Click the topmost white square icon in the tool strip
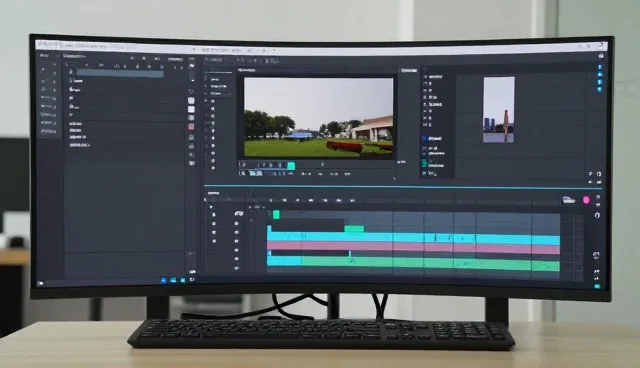The image size is (640, 368). point(191,100)
